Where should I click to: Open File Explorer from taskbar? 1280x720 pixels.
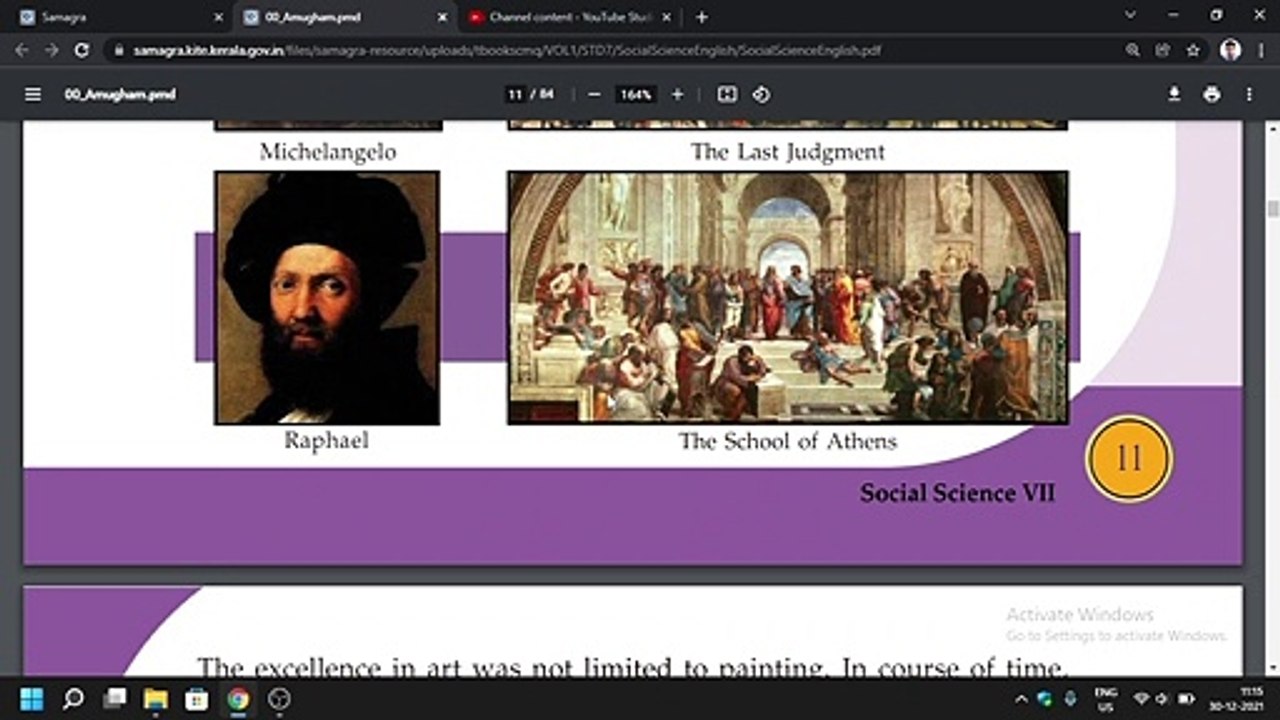[x=155, y=699]
